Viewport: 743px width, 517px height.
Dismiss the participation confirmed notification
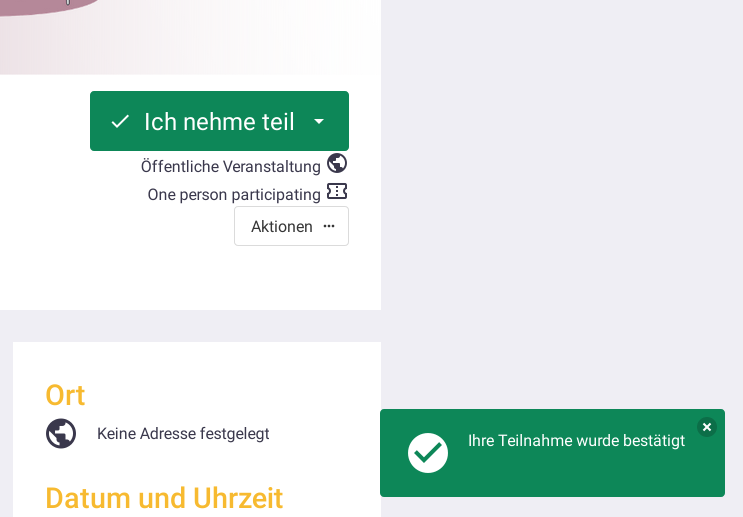click(707, 427)
